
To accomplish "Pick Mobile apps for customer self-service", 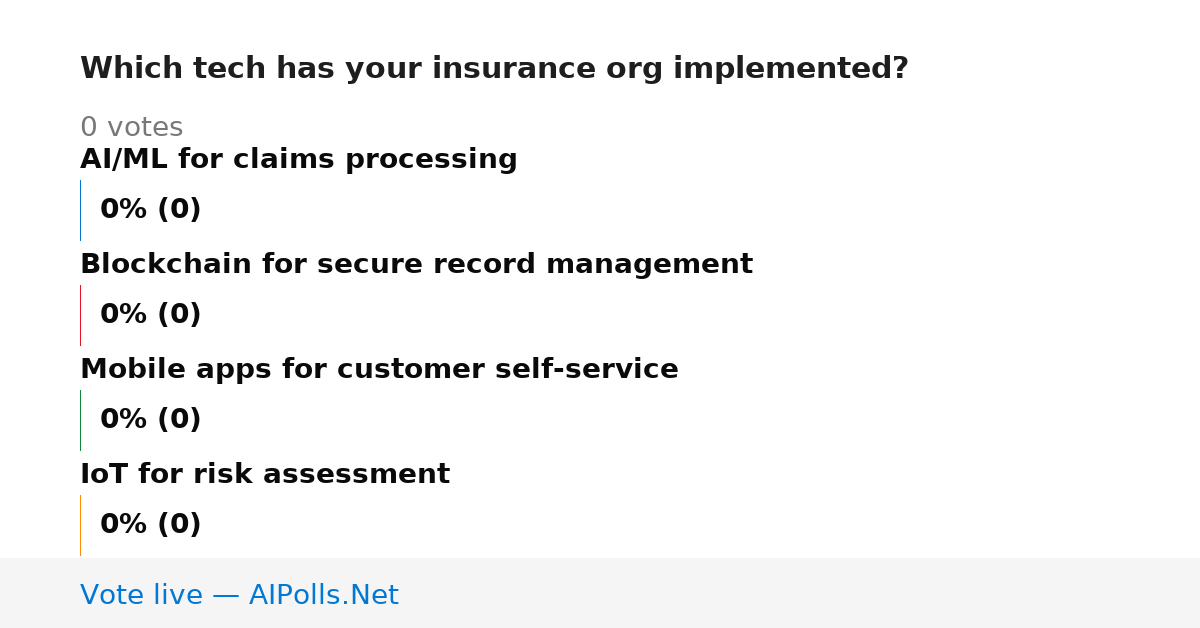I will [379, 370].
